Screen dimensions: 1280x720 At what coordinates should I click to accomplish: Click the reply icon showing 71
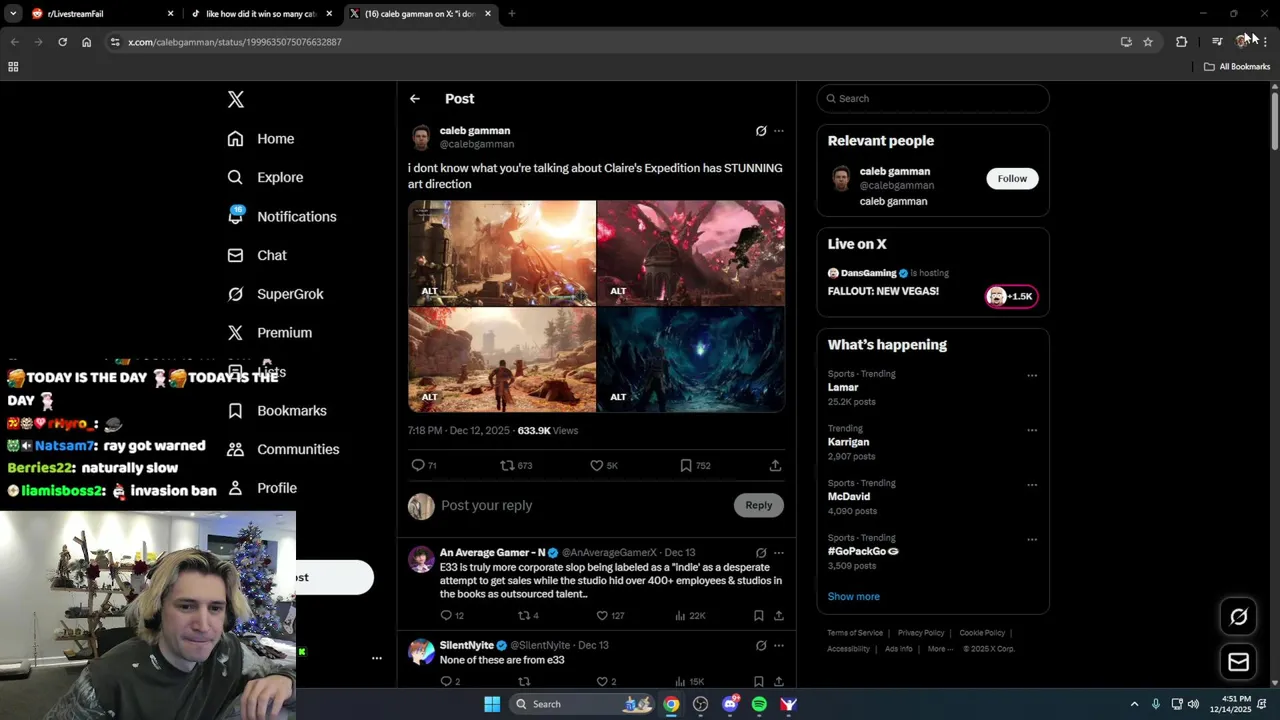(418, 466)
